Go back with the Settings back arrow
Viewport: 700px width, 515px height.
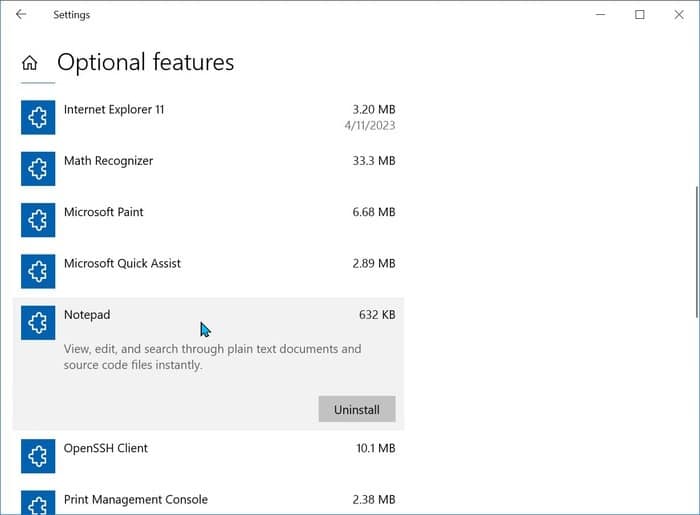[x=21, y=14]
